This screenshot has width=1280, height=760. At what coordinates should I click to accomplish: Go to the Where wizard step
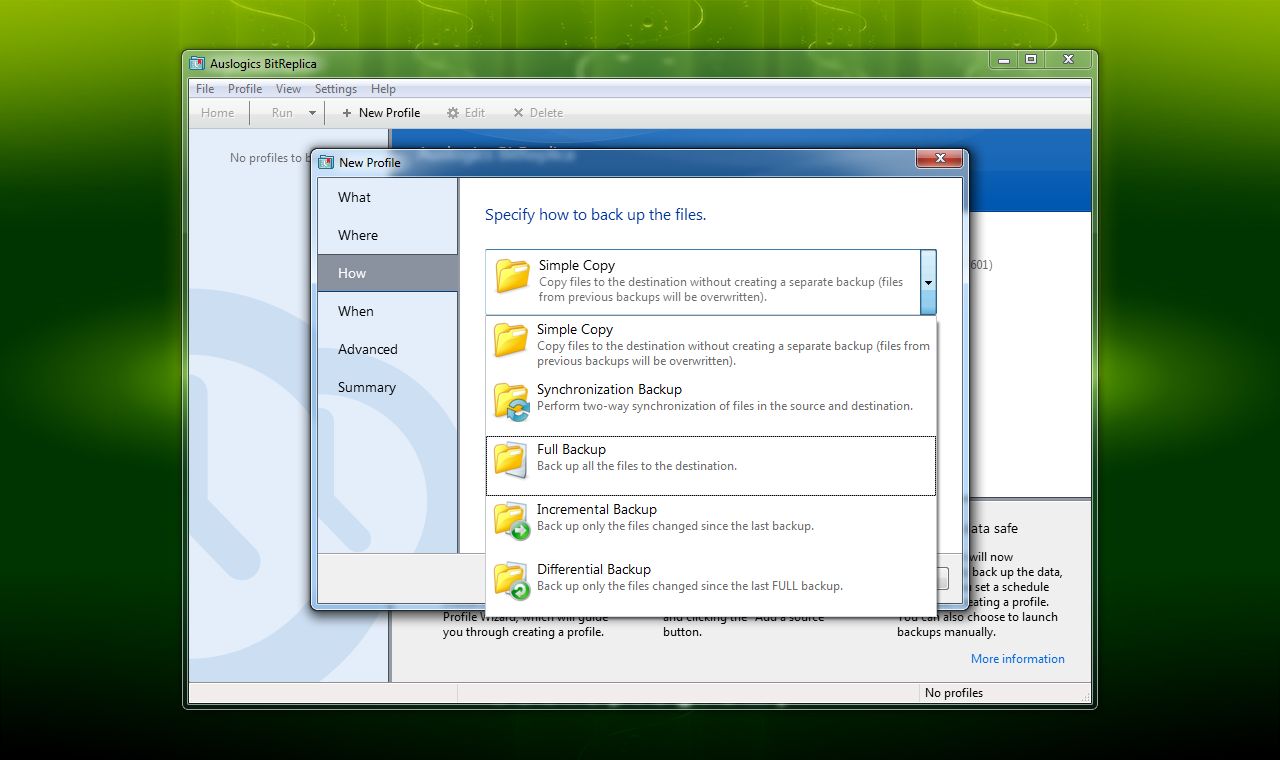click(388, 235)
